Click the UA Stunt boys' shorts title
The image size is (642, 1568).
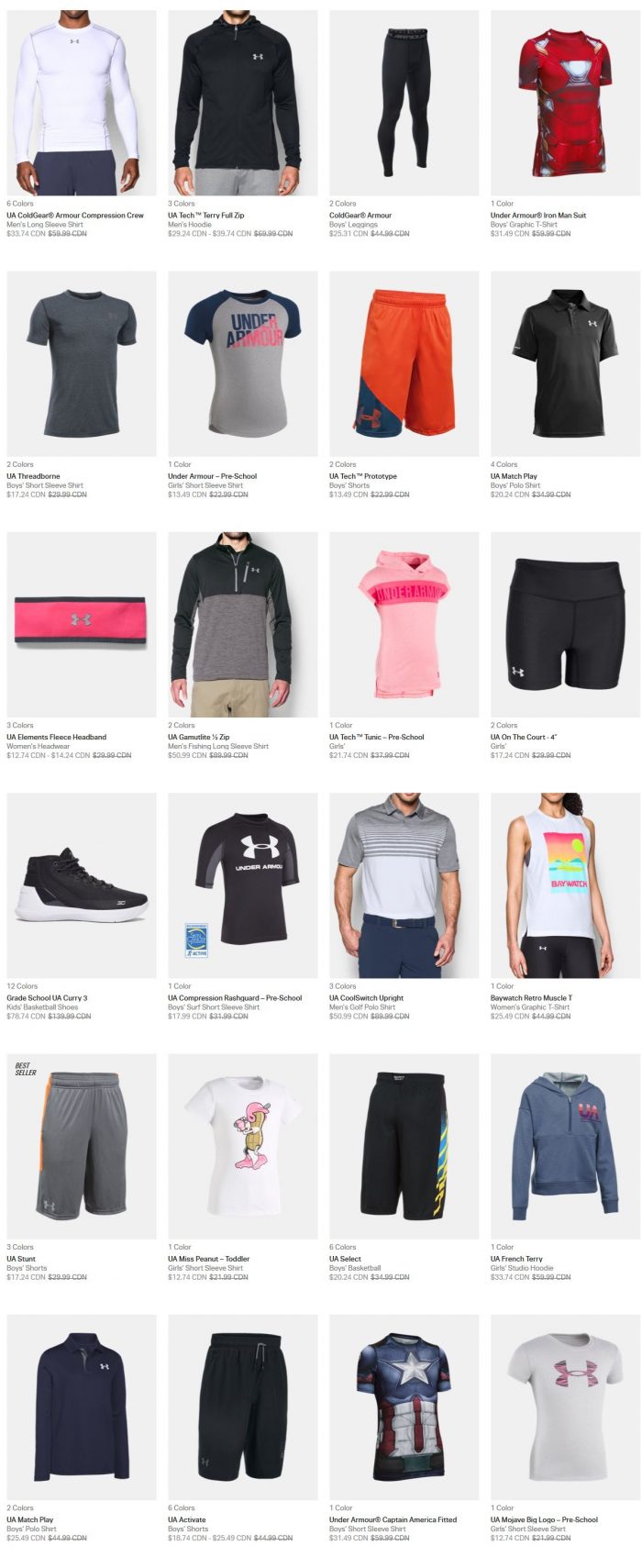[21, 1259]
